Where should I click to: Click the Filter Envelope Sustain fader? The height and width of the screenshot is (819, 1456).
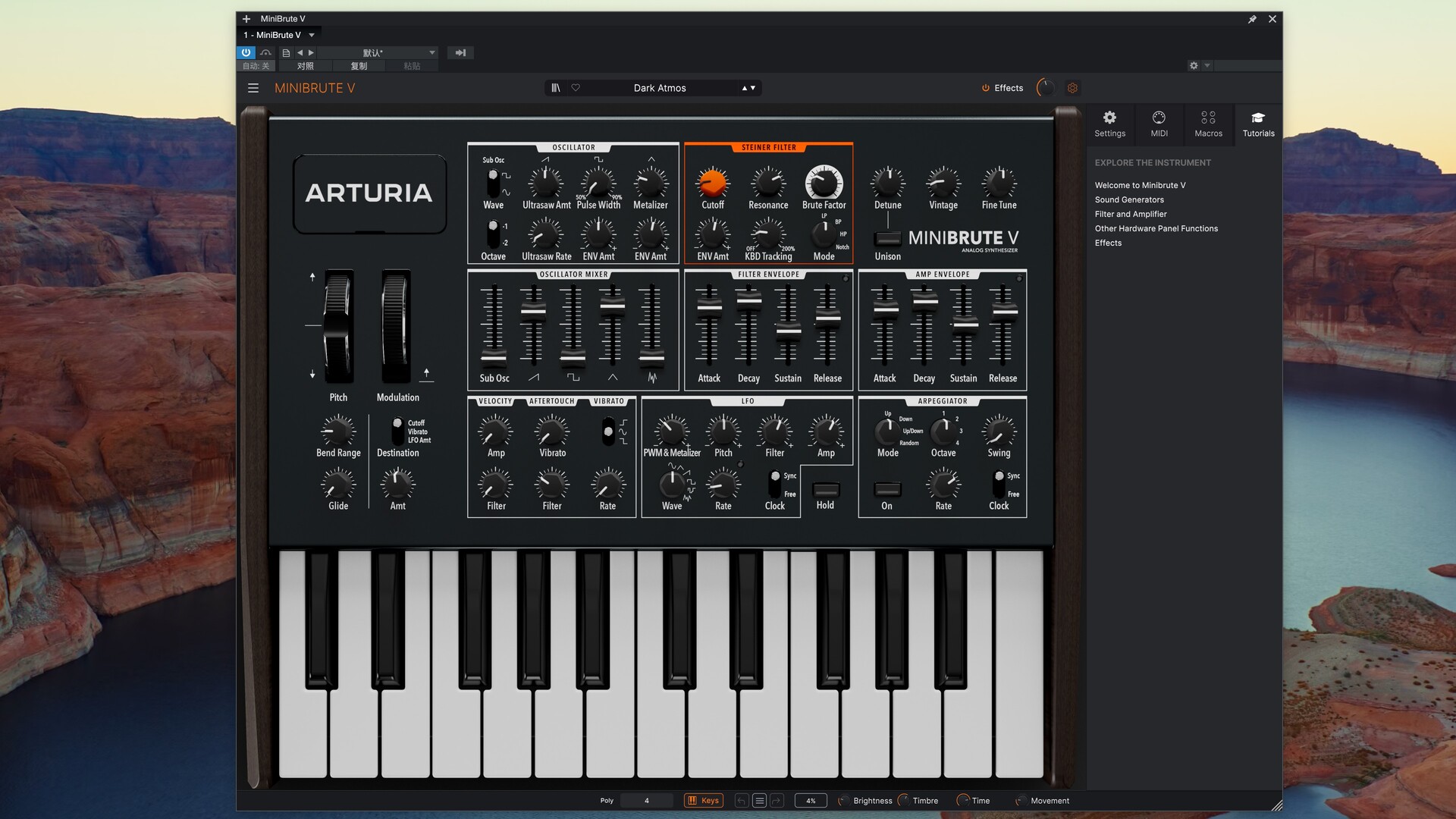click(788, 331)
